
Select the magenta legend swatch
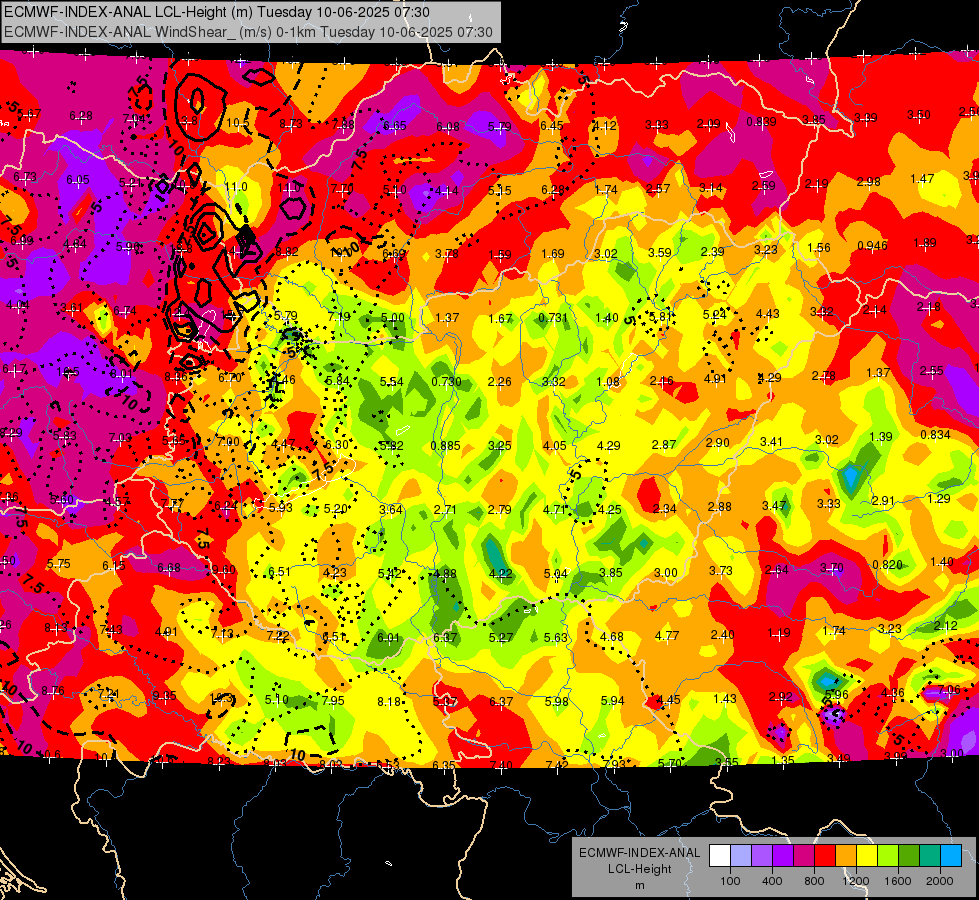[804, 856]
